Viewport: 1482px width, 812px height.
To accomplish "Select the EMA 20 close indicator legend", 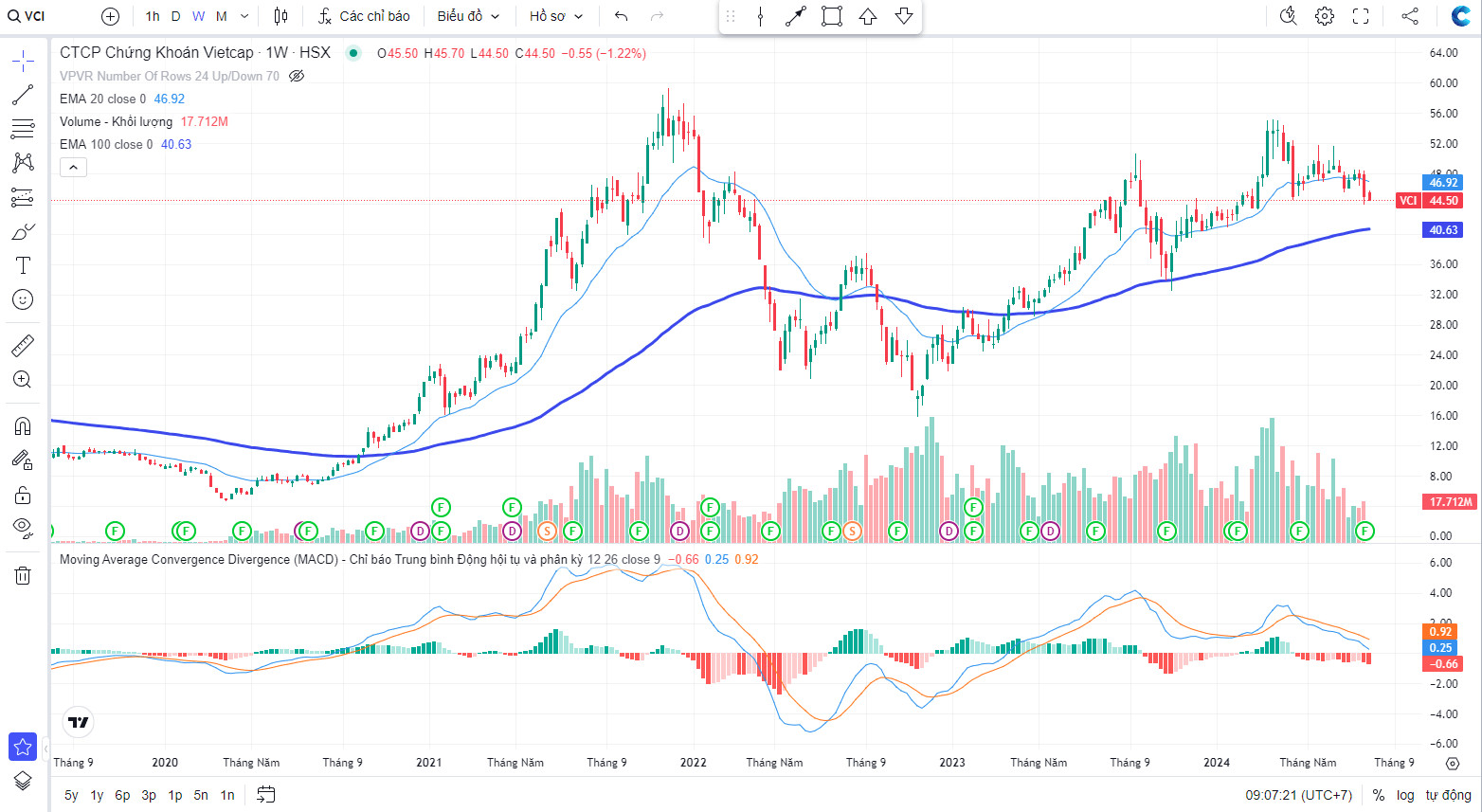I will [x=102, y=99].
